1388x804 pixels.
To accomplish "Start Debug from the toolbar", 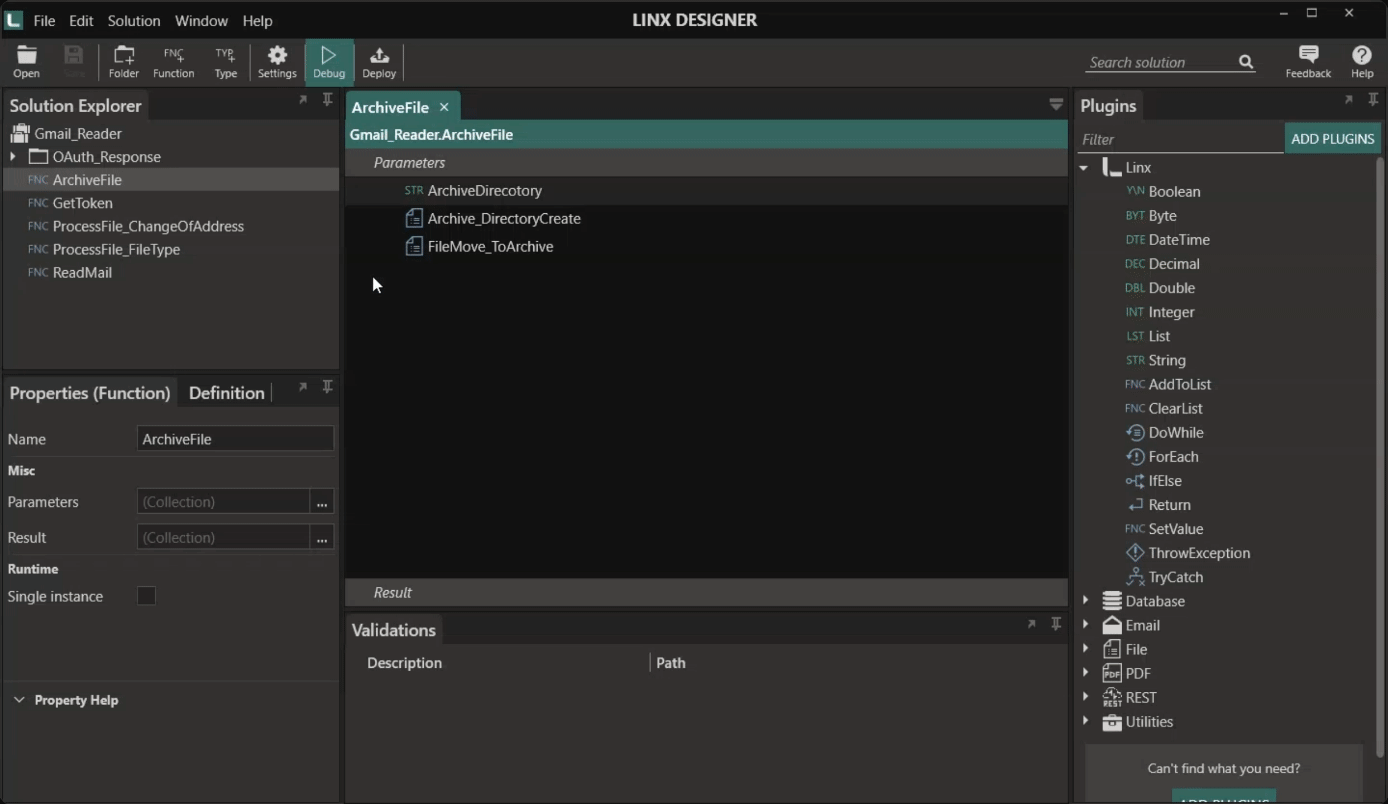I will [329, 62].
